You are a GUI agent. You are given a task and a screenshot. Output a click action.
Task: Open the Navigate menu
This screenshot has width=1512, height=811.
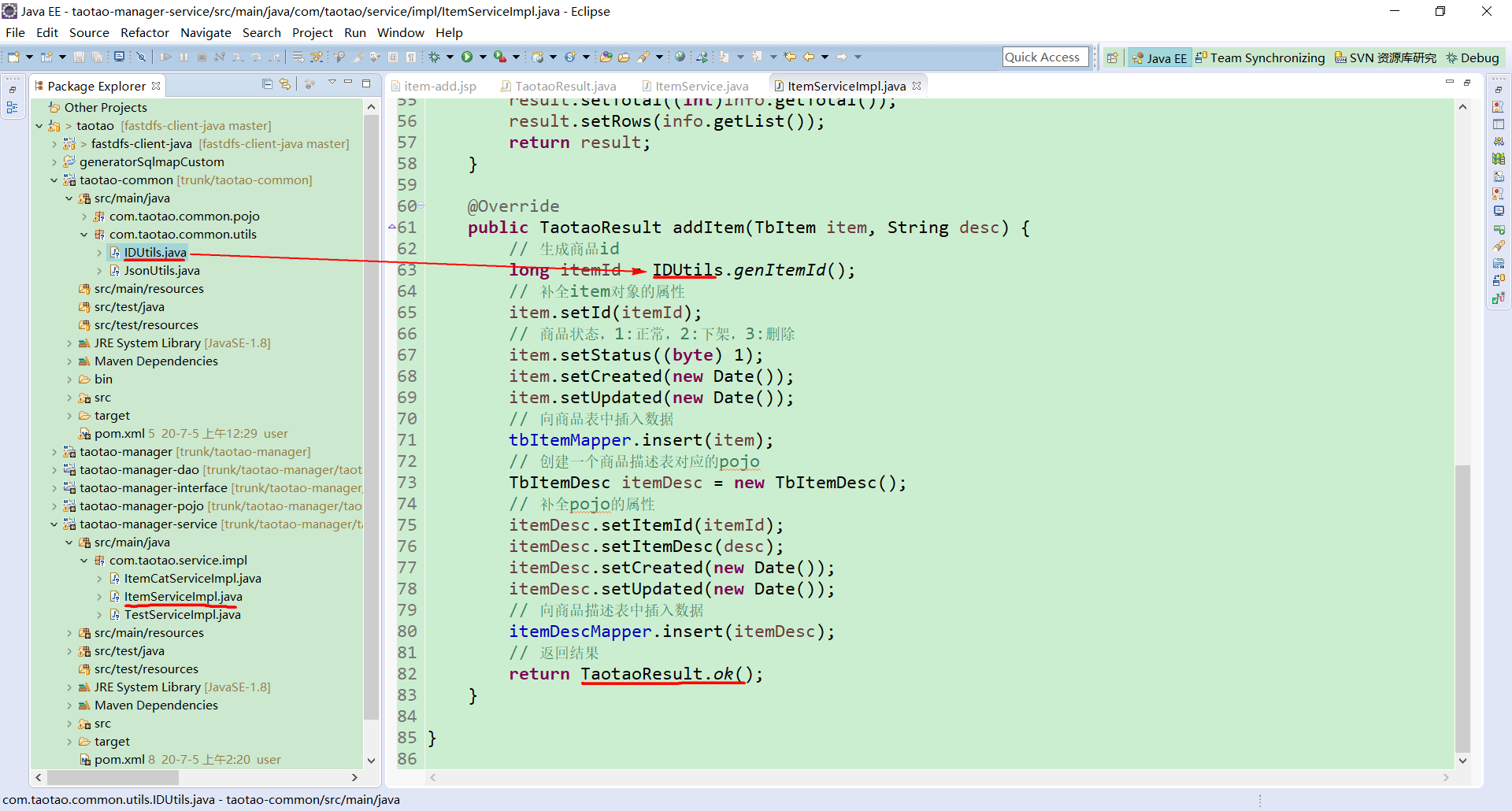[x=206, y=32]
